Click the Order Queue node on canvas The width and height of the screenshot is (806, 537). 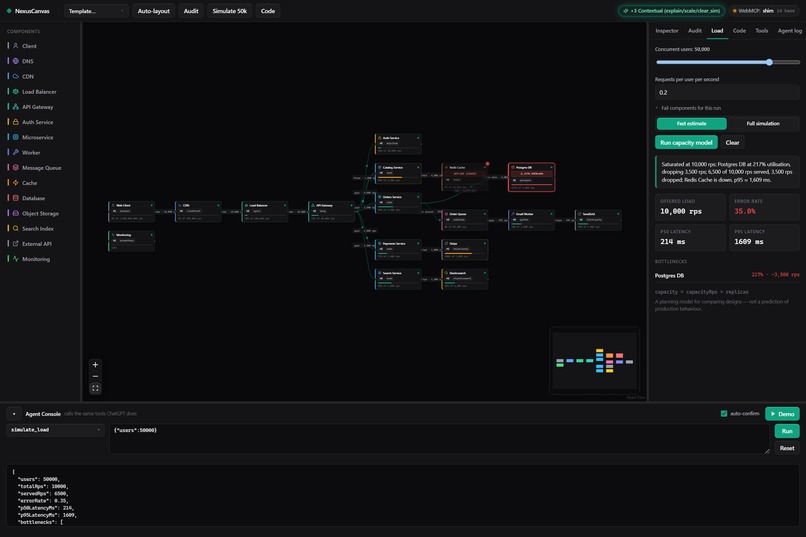click(x=465, y=220)
